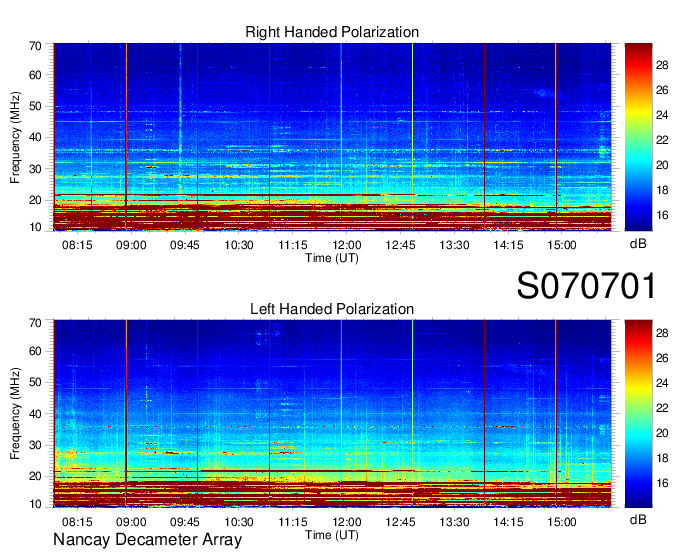Click the "70" frequency tick on Left Handed plot
This screenshot has height=552, width=680.
pyautogui.click(x=35, y=323)
